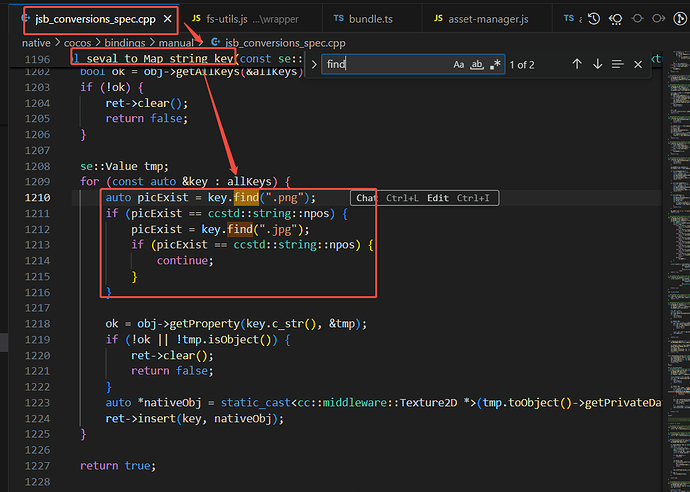This screenshot has height=492, width=690.
Task: Click 'nativeObj' argument on line 1224
Action: coord(242,419)
